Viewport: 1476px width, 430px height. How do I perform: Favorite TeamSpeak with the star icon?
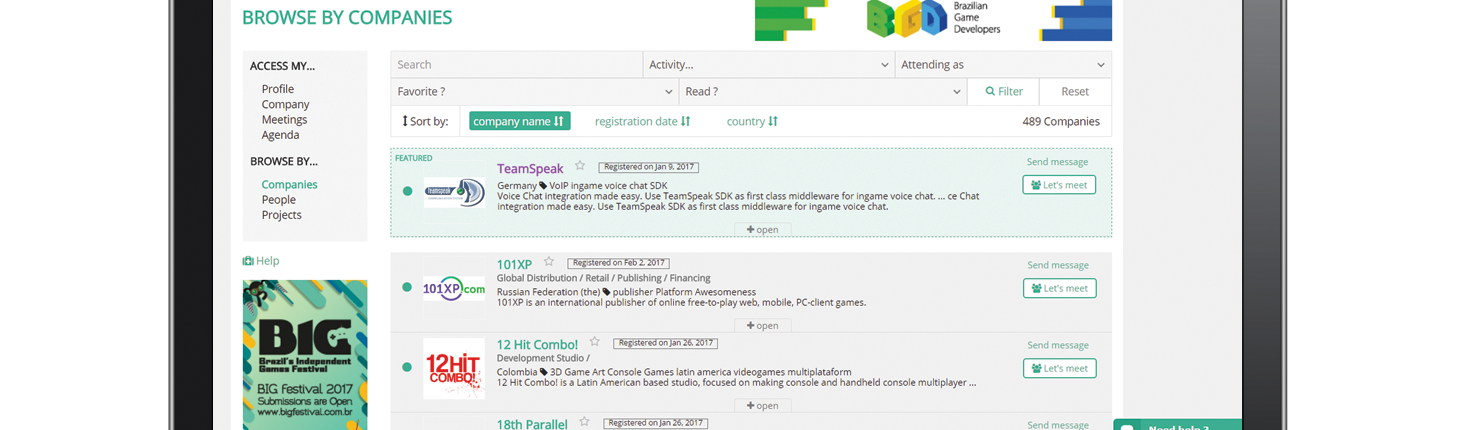coord(580,166)
